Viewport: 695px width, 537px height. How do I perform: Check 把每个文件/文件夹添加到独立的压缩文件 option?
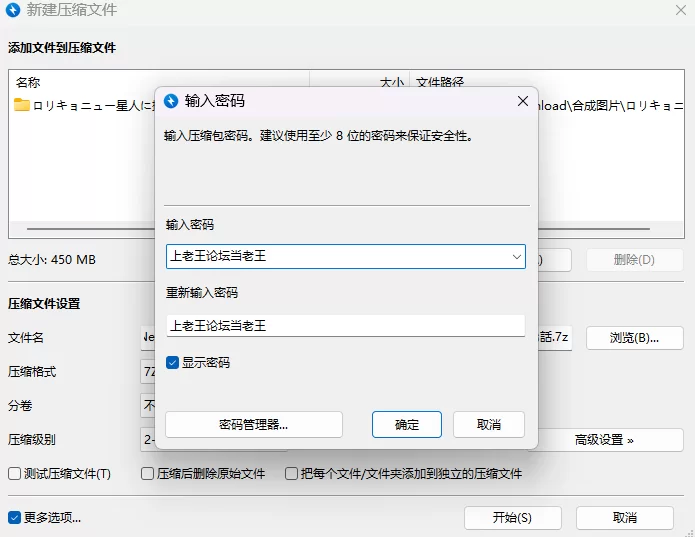[291, 474]
